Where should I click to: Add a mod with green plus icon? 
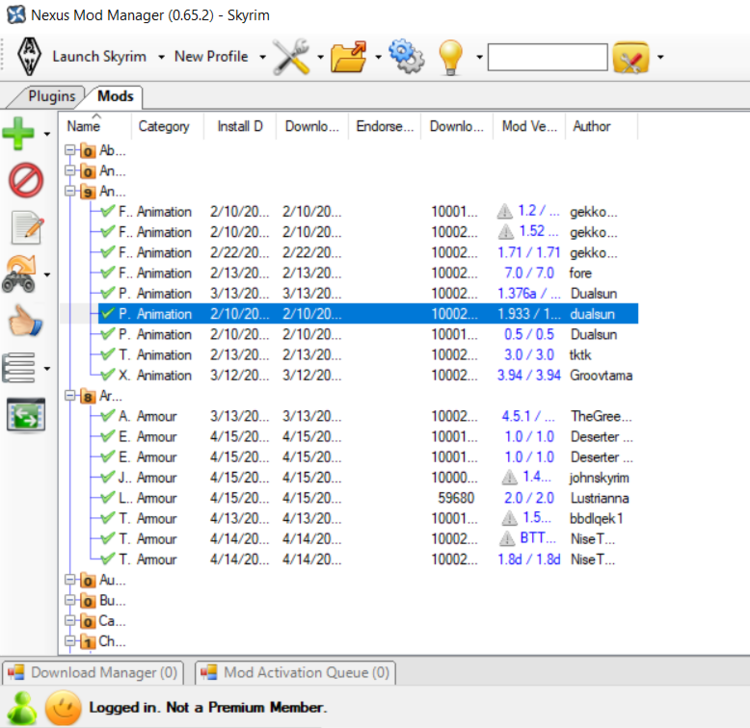point(18,133)
